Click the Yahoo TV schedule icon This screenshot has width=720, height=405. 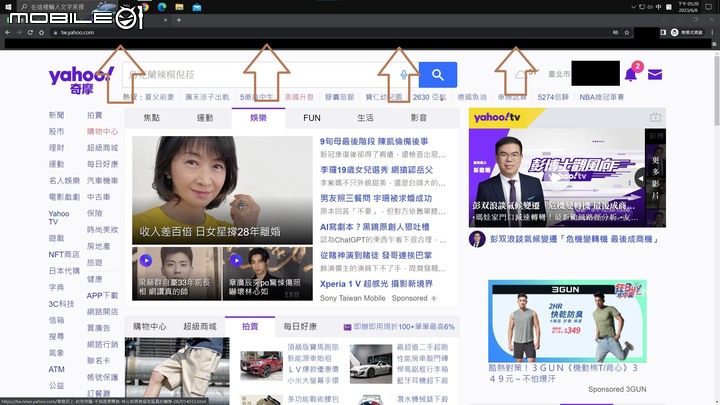pos(655,118)
